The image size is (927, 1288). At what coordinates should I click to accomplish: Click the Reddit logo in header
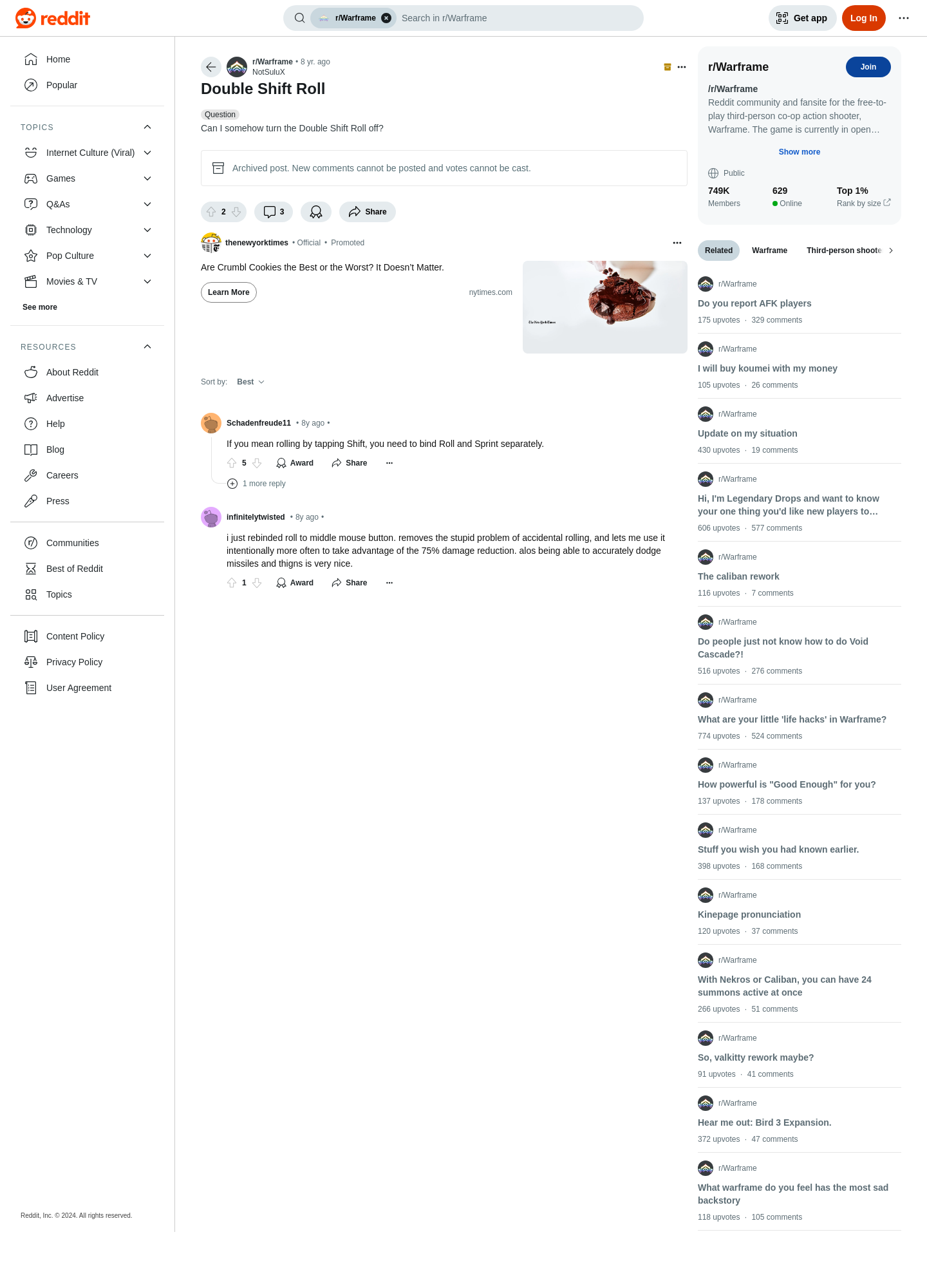[53, 18]
